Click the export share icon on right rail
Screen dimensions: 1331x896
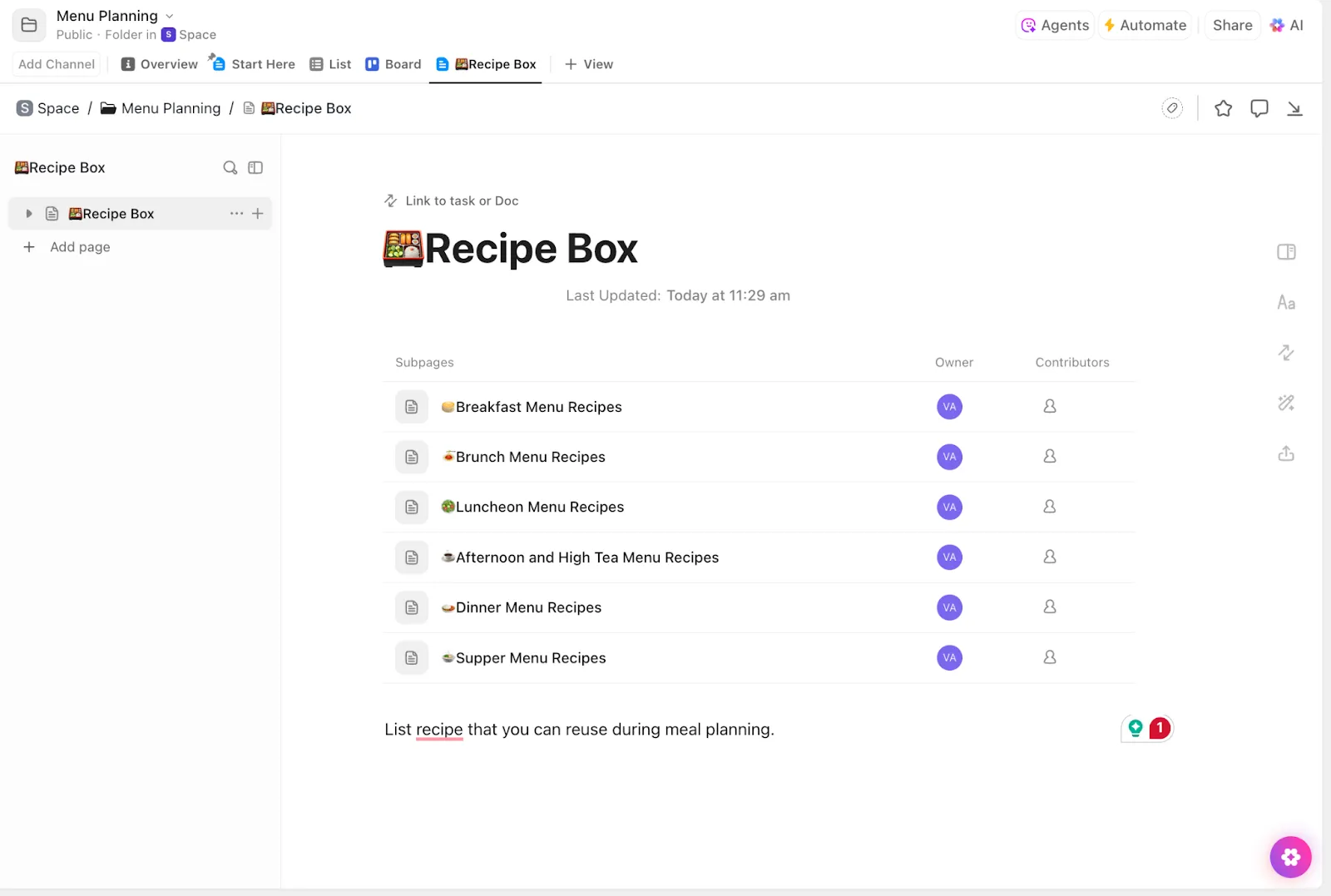tap(1286, 453)
